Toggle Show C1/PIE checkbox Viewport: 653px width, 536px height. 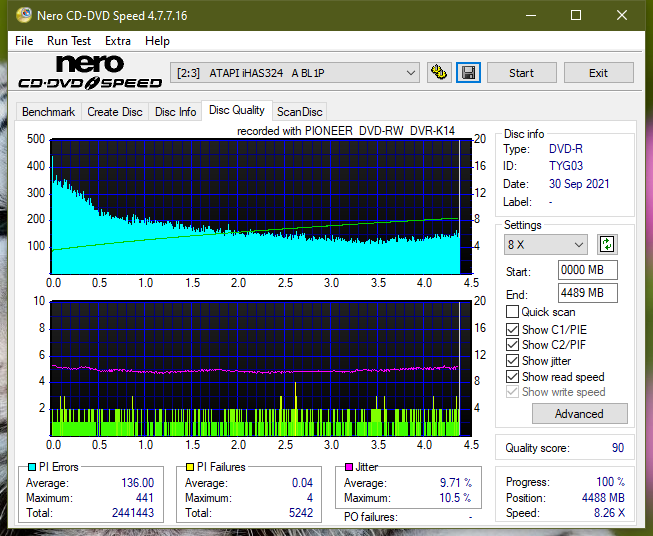click(x=512, y=329)
